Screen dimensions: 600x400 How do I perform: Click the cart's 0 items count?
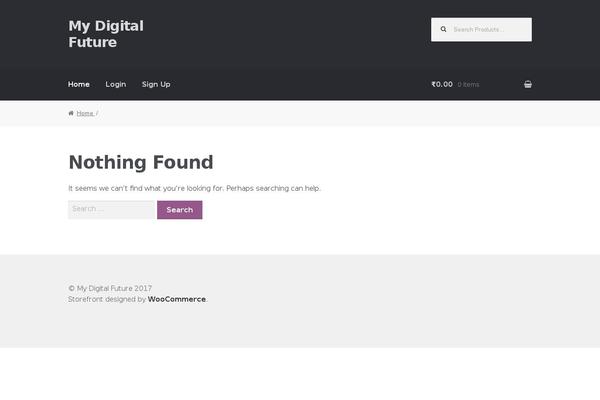468,84
